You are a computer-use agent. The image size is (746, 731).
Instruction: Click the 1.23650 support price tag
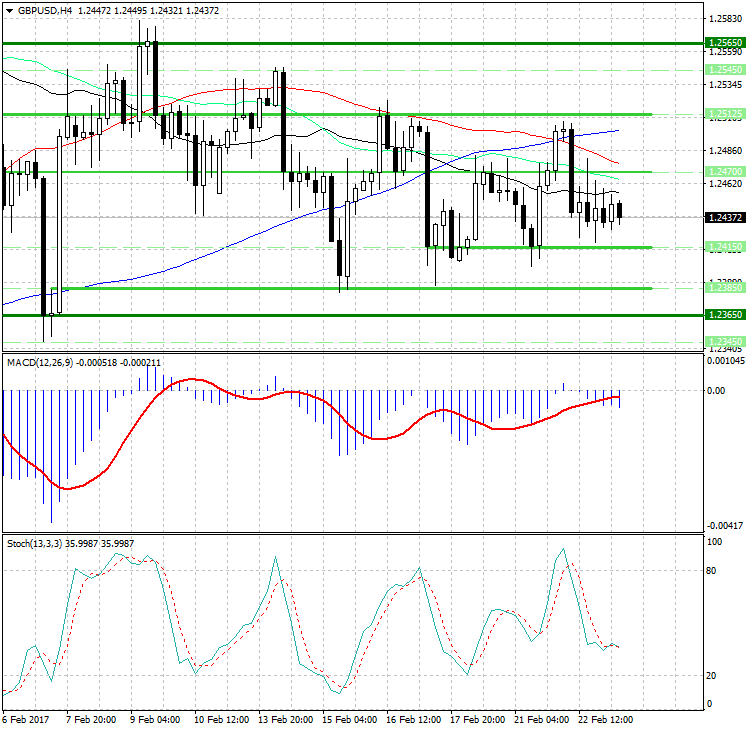pos(723,314)
